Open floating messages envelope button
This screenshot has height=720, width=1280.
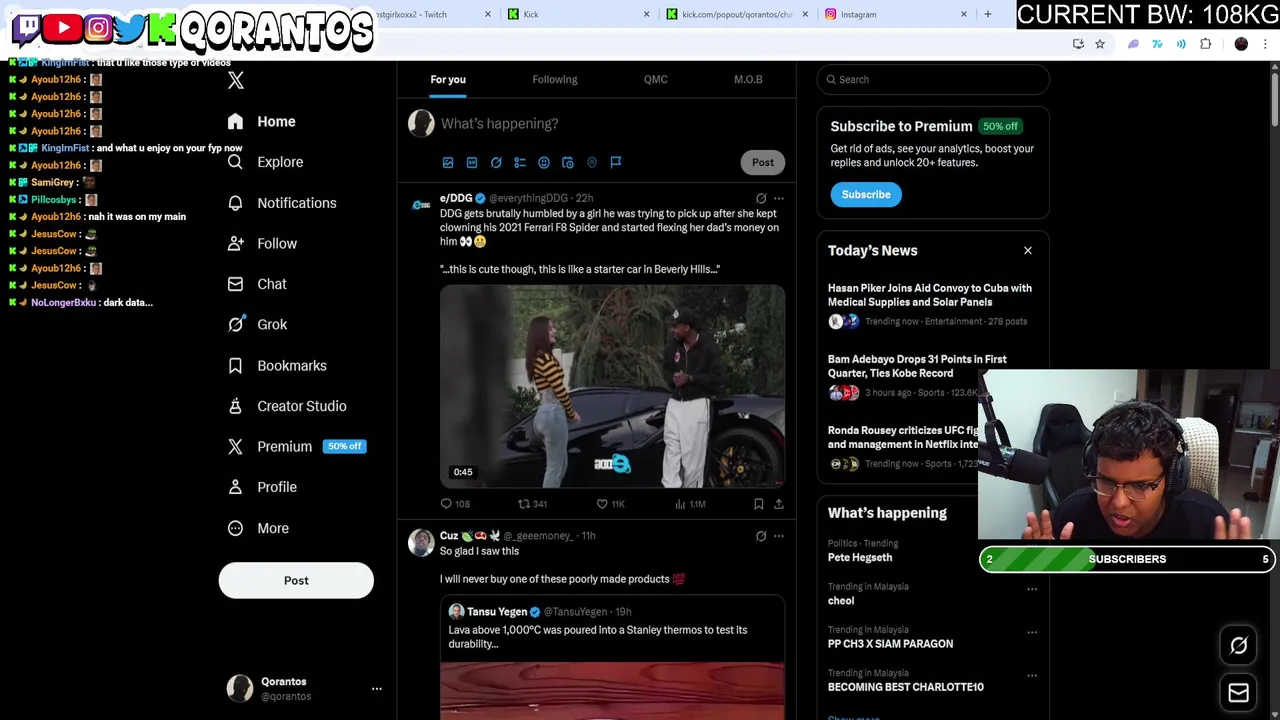pyautogui.click(x=1239, y=693)
